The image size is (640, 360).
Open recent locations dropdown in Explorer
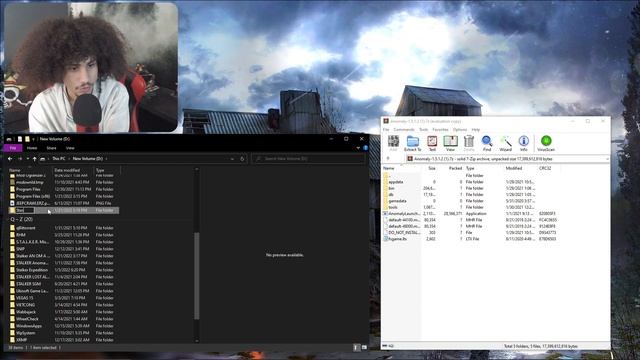27,159
